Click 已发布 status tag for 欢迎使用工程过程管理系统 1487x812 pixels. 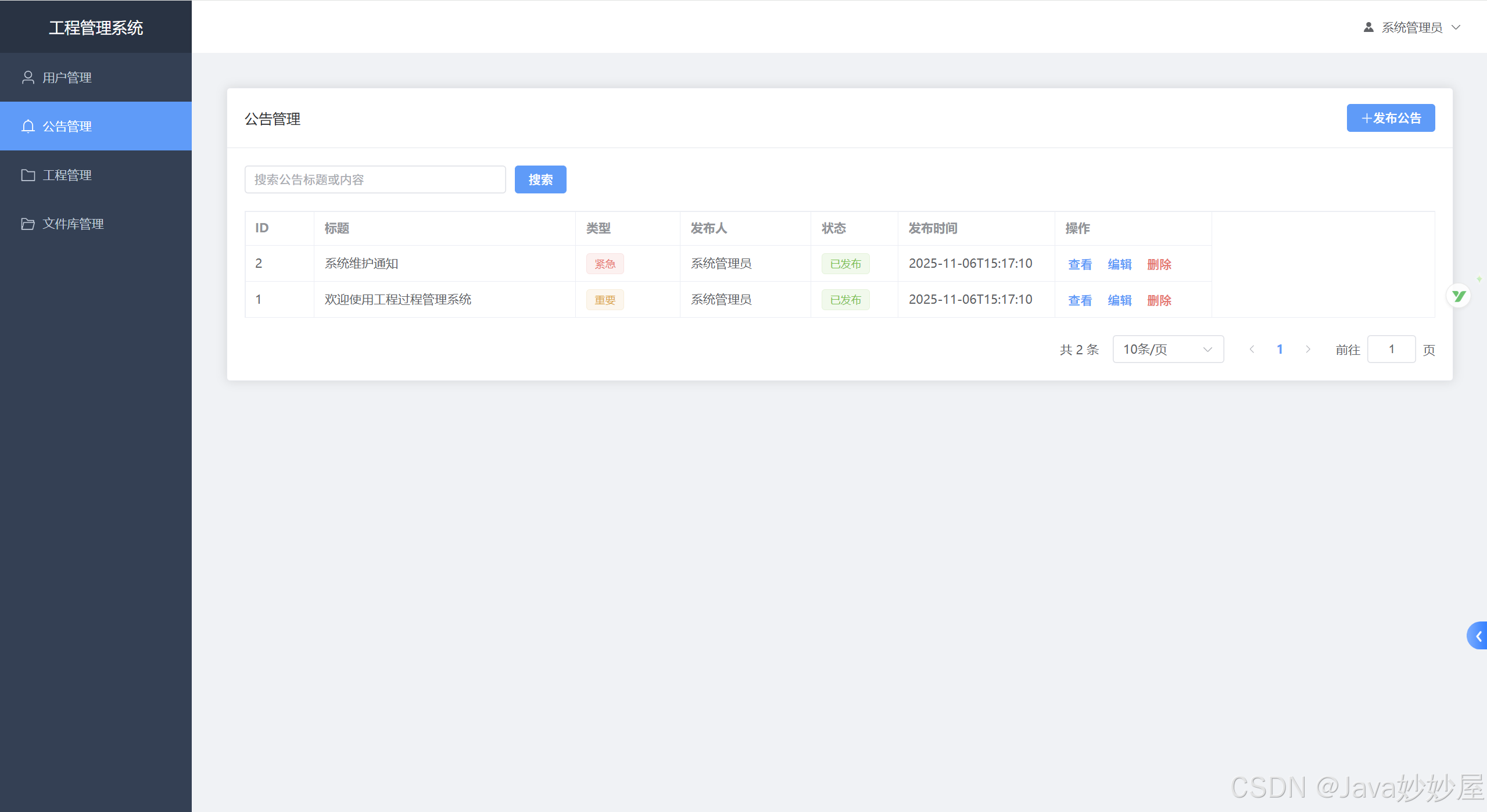click(845, 300)
